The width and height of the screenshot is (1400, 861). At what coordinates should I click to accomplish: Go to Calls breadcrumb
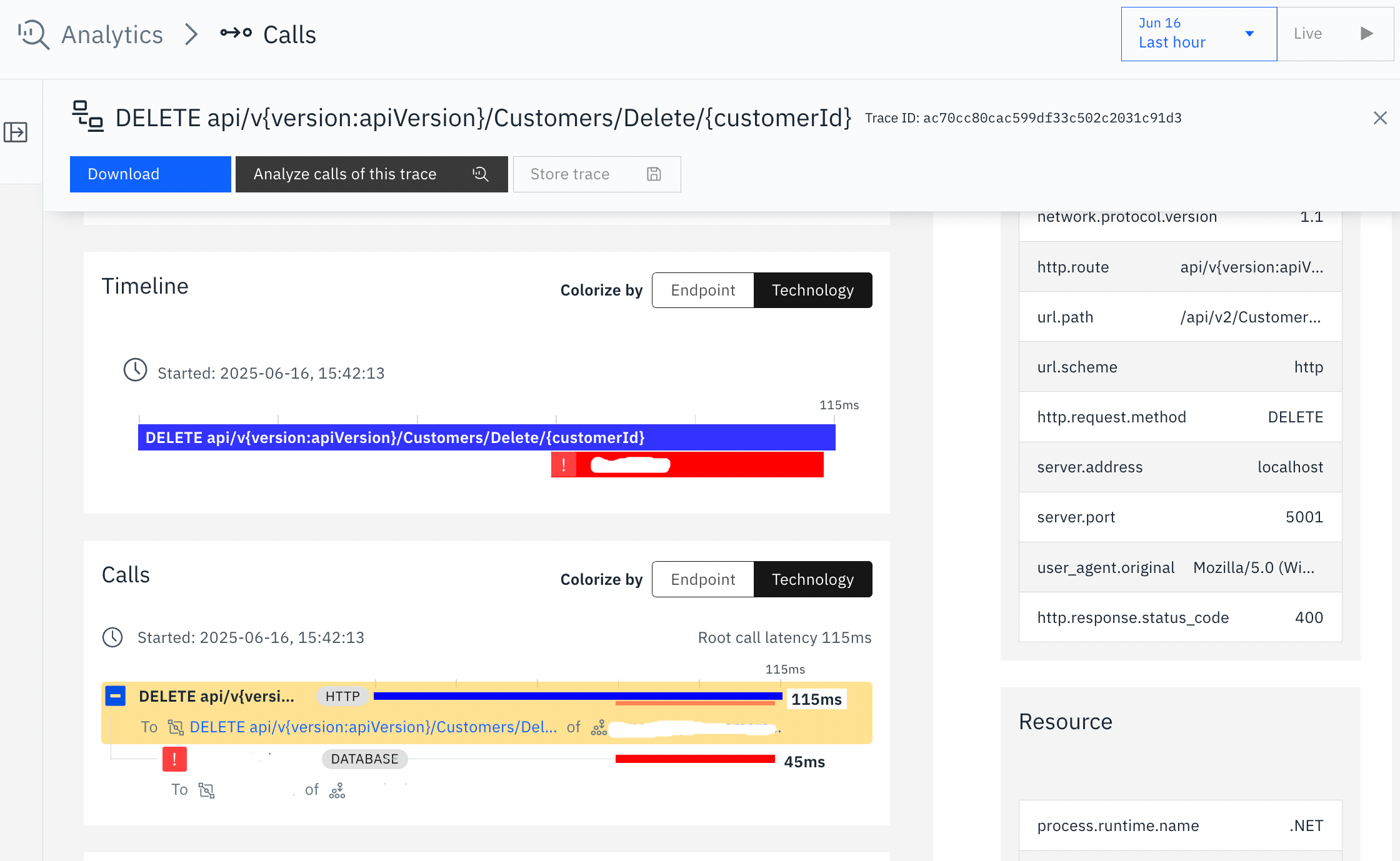289,34
